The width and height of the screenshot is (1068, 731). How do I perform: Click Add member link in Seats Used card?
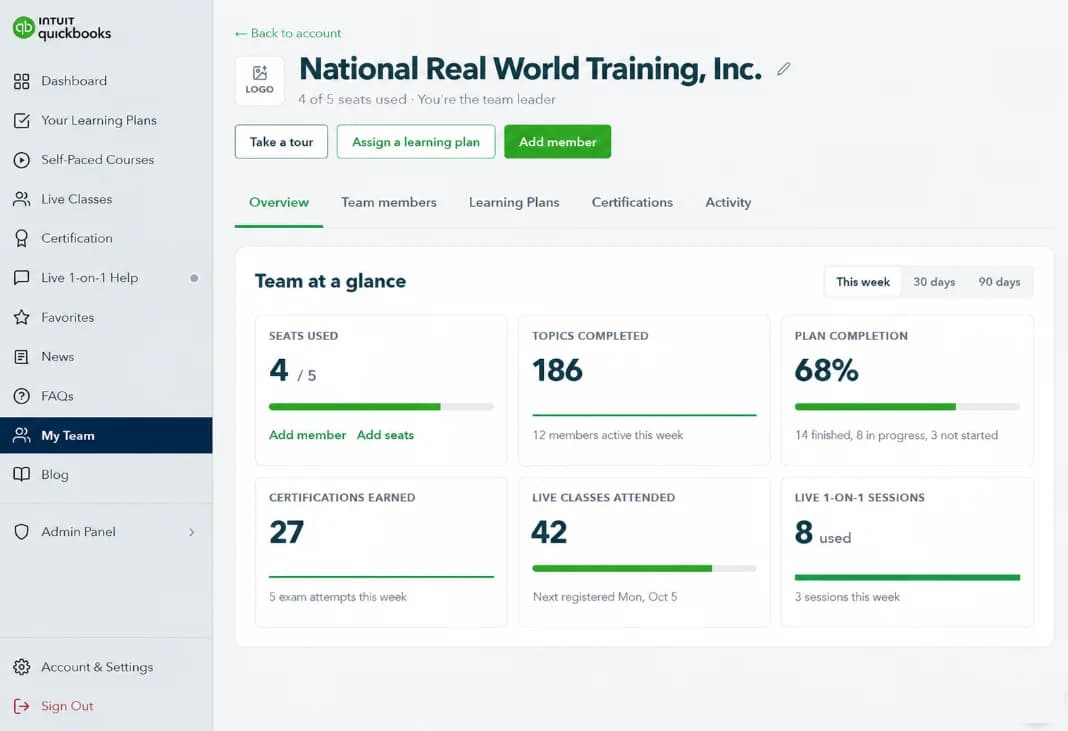307,435
